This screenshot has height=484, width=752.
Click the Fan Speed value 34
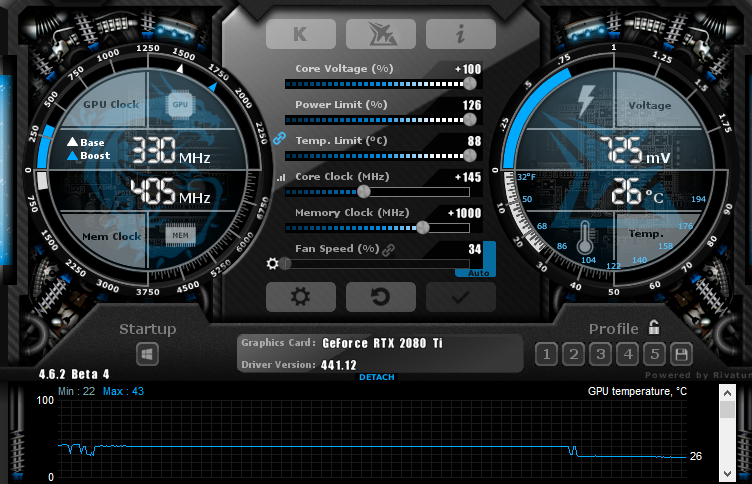coord(475,249)
